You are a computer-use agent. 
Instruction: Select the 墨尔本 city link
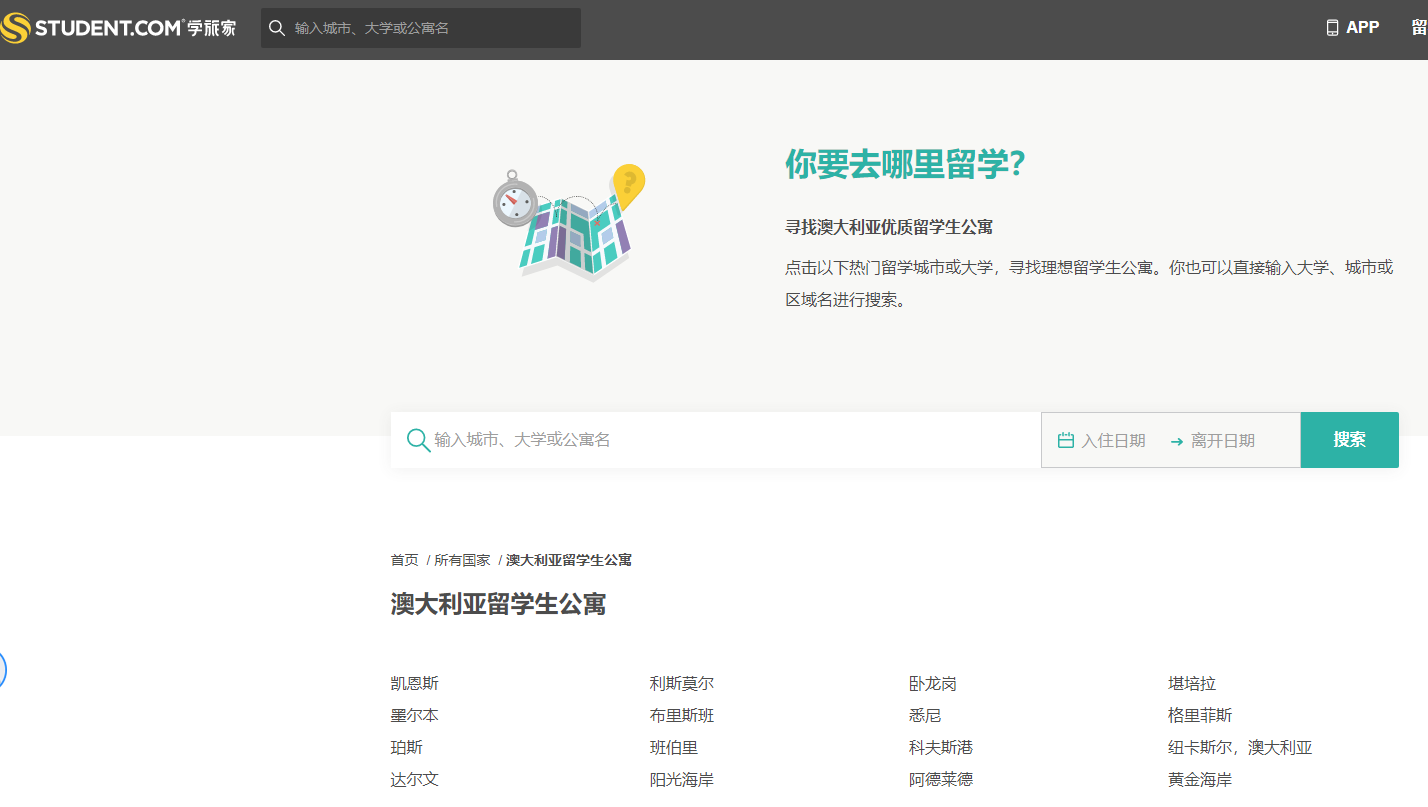tap(414, 716)
